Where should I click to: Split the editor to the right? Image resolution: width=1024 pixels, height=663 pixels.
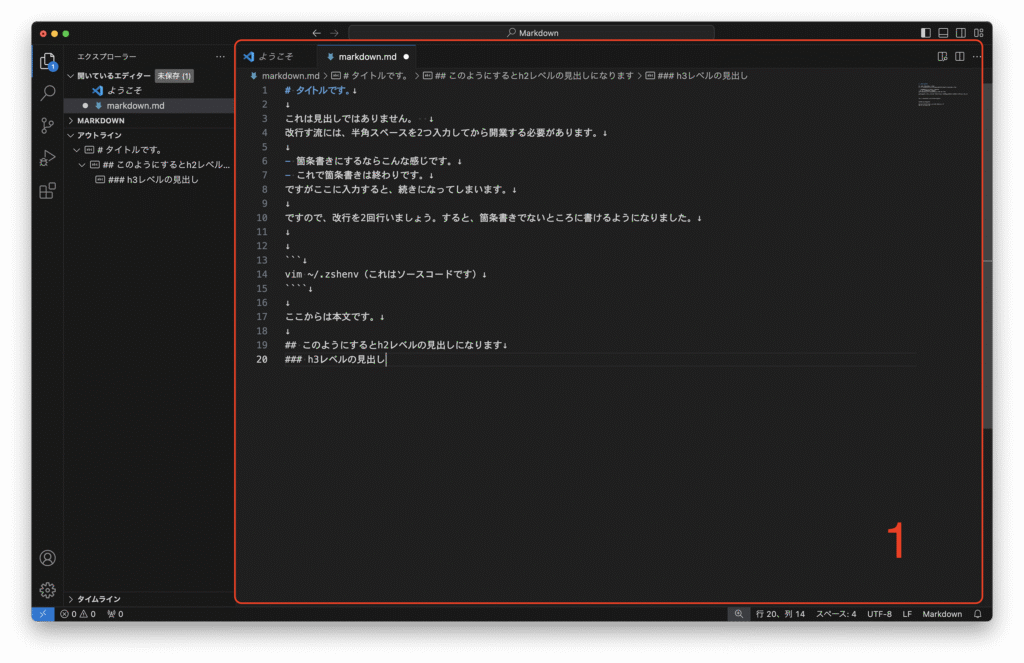(959, 57)
